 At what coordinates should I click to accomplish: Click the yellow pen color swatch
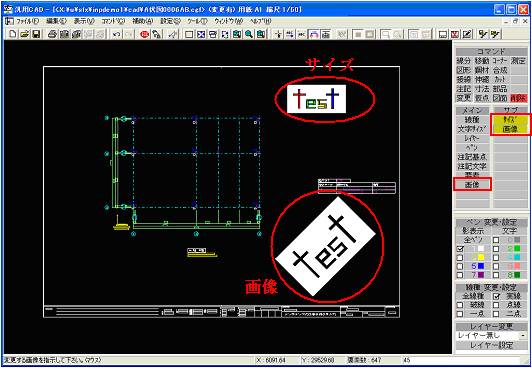click(480, 257)
